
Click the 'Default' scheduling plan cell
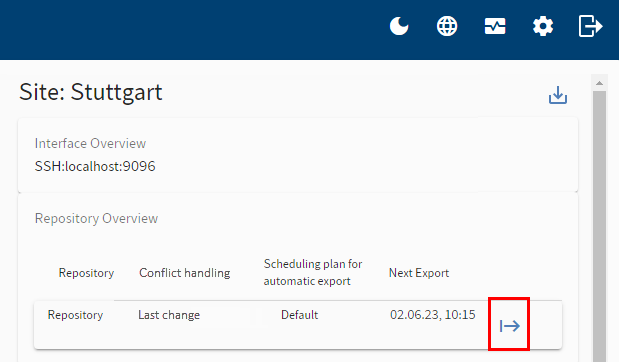click(x=300, y=315)
